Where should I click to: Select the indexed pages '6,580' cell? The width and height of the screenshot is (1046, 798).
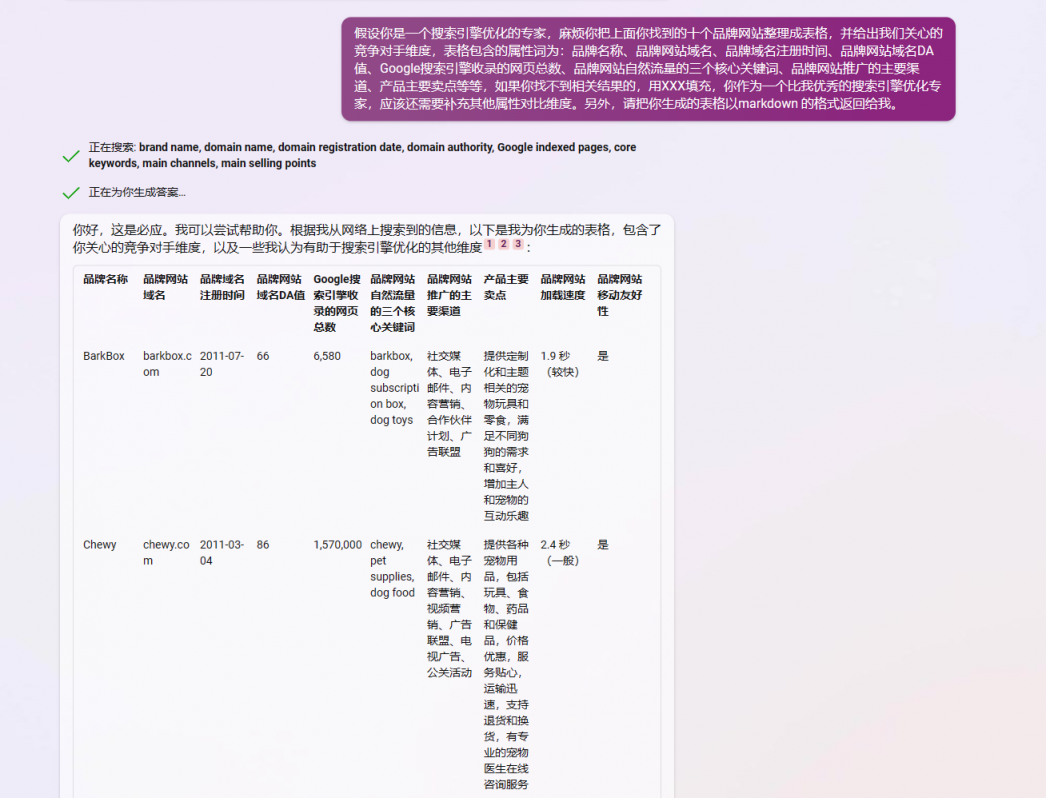pos(327,356)
